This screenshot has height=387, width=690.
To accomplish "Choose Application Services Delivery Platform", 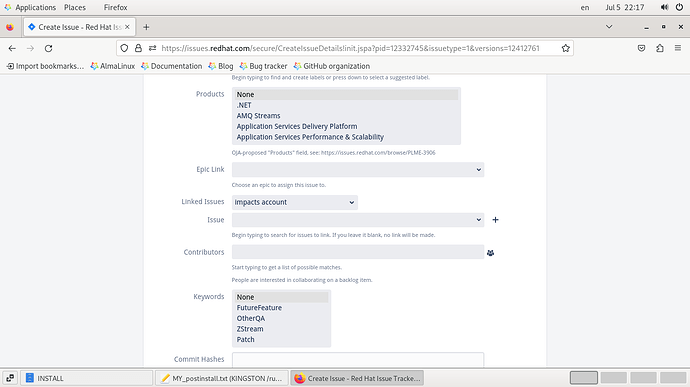I will [x=347, y=126].
